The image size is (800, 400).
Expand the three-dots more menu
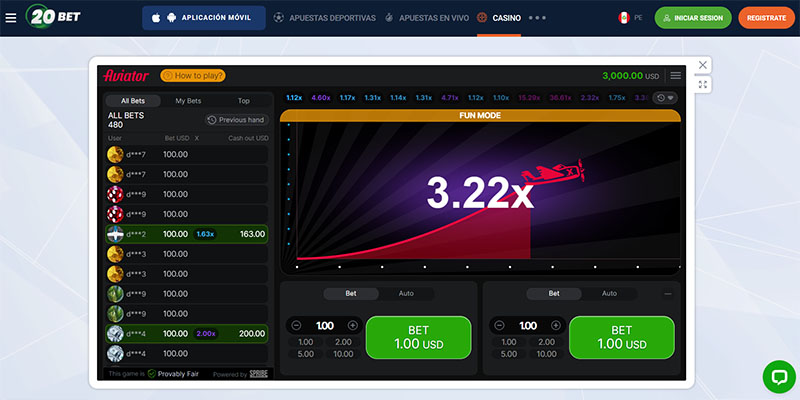point(537,18)
